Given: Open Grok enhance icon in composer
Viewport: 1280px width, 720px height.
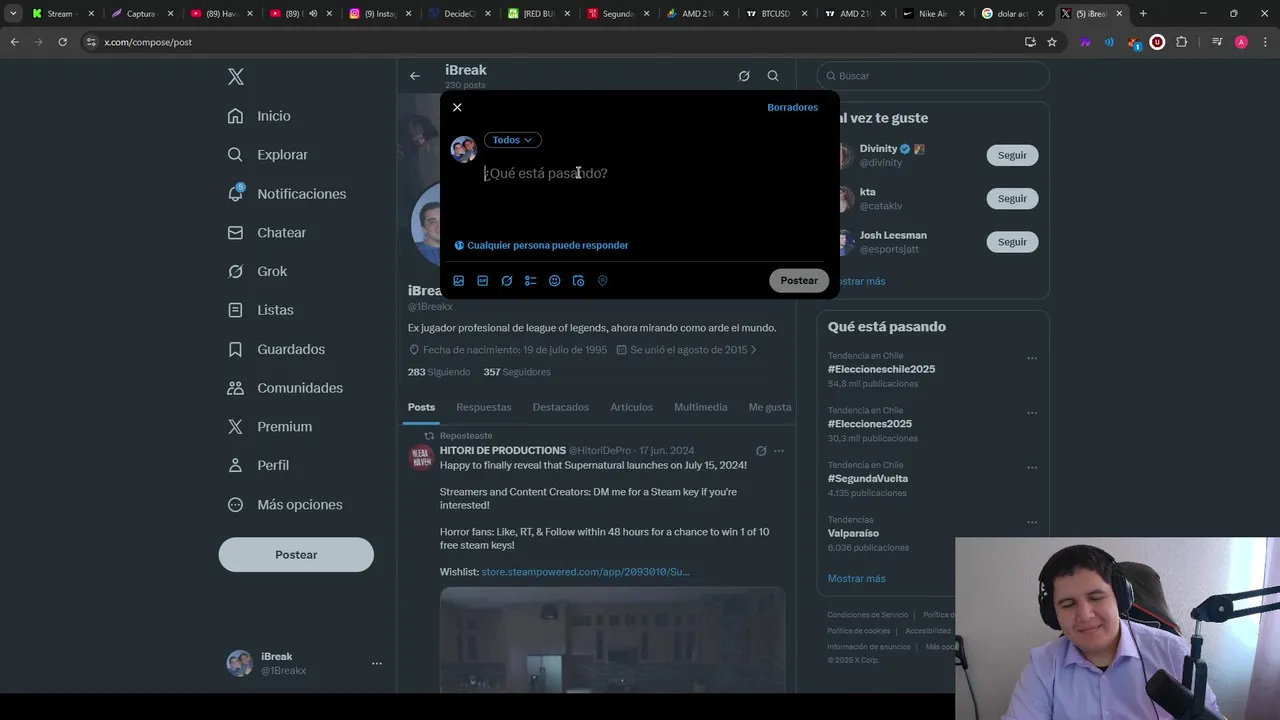Looking at the screenshot, I should click(x=507, y=281).
